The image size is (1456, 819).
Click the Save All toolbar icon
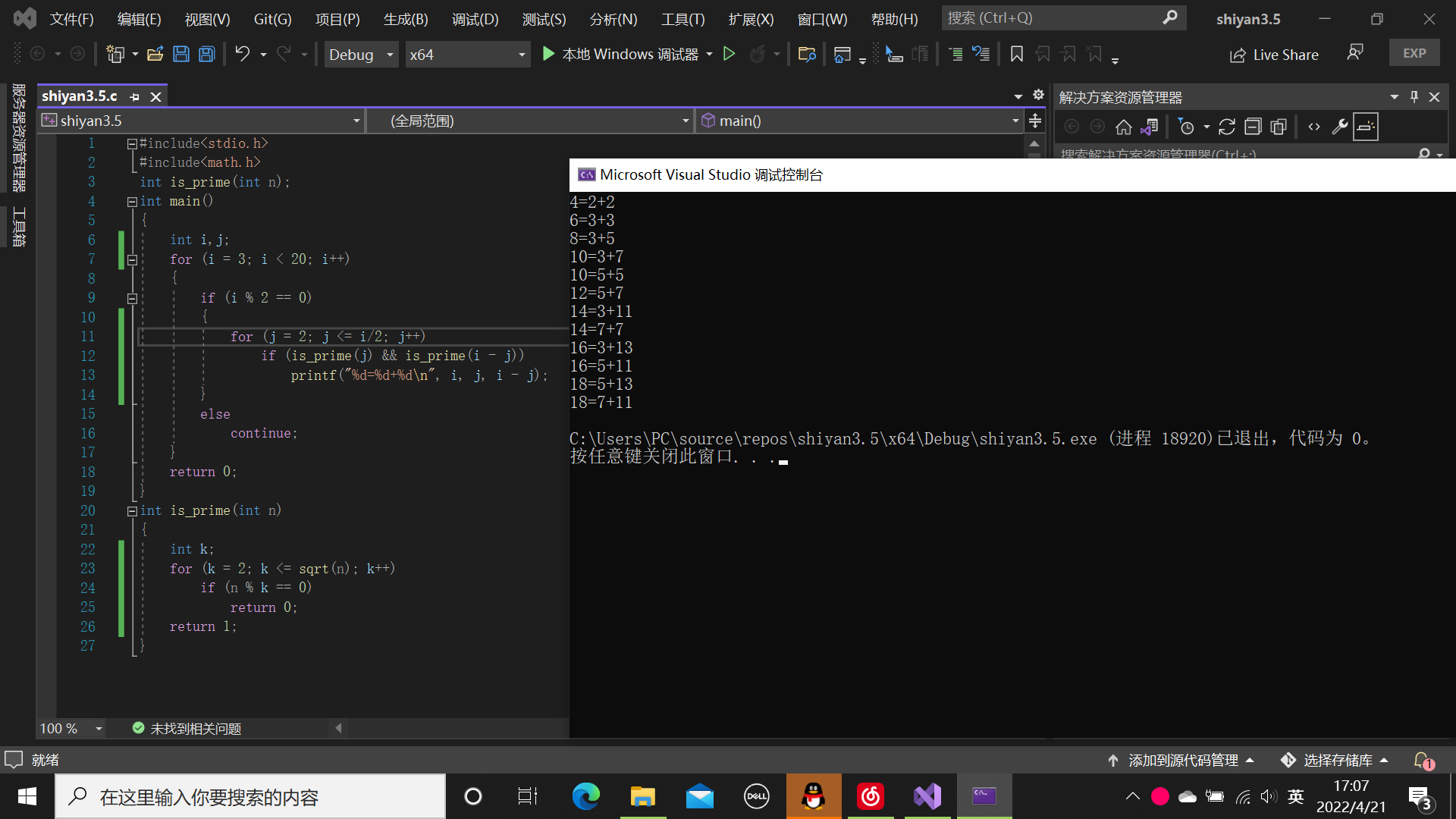(206, 54)
